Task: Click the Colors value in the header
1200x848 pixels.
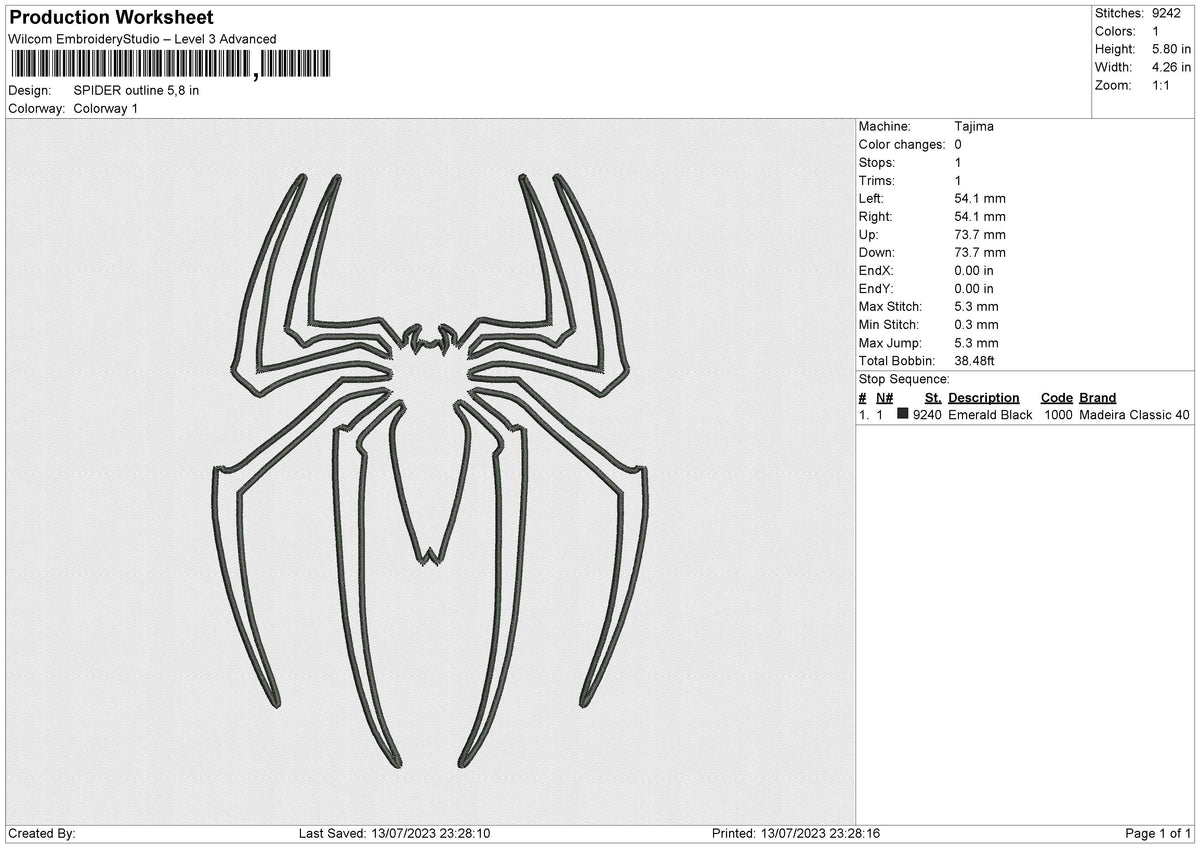Action: click(x=1157, y=31)
